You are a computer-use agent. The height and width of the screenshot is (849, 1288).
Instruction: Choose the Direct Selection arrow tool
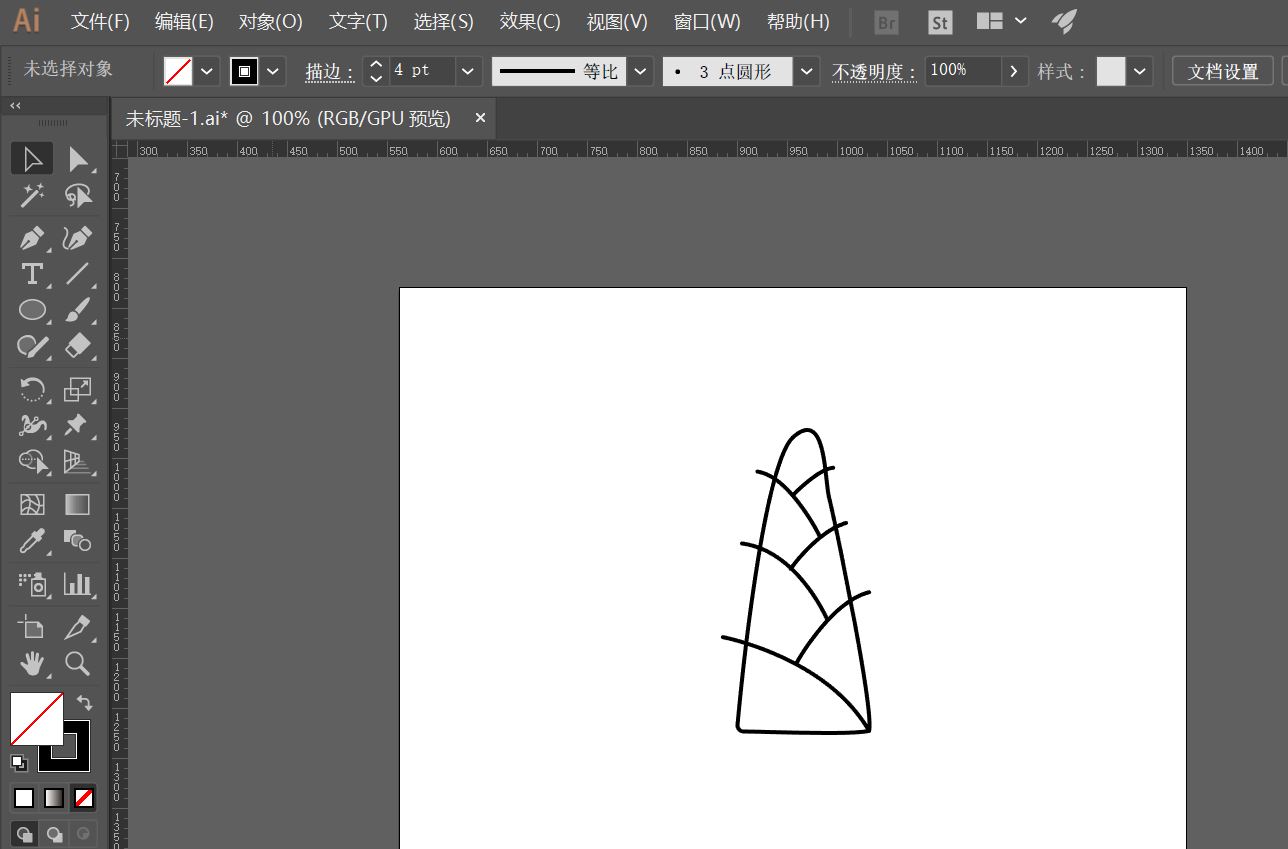pos(77,160)
